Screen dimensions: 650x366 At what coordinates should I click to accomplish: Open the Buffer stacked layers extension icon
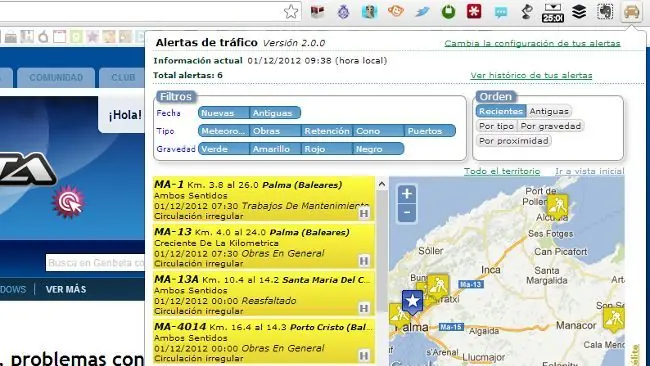click(x=579, y=12)
